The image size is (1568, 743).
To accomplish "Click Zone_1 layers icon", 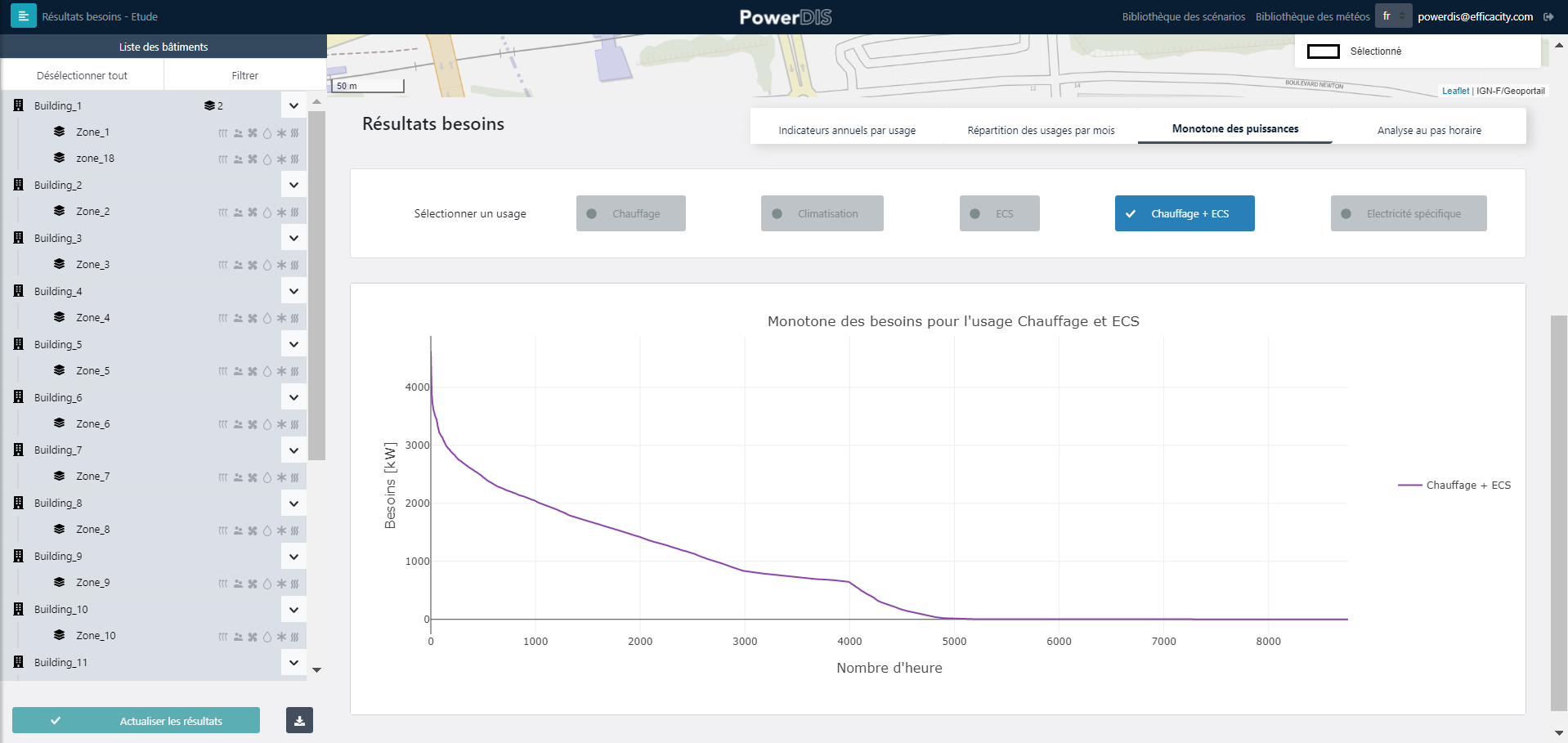I will [x=59, y=132].
